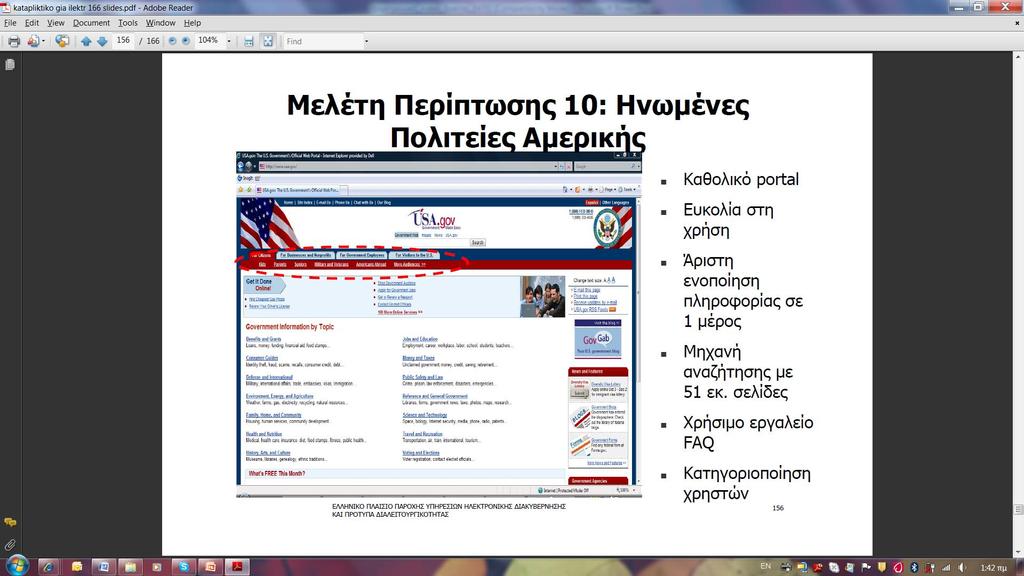Toggle the full page fit icon

tap(268, 41)
